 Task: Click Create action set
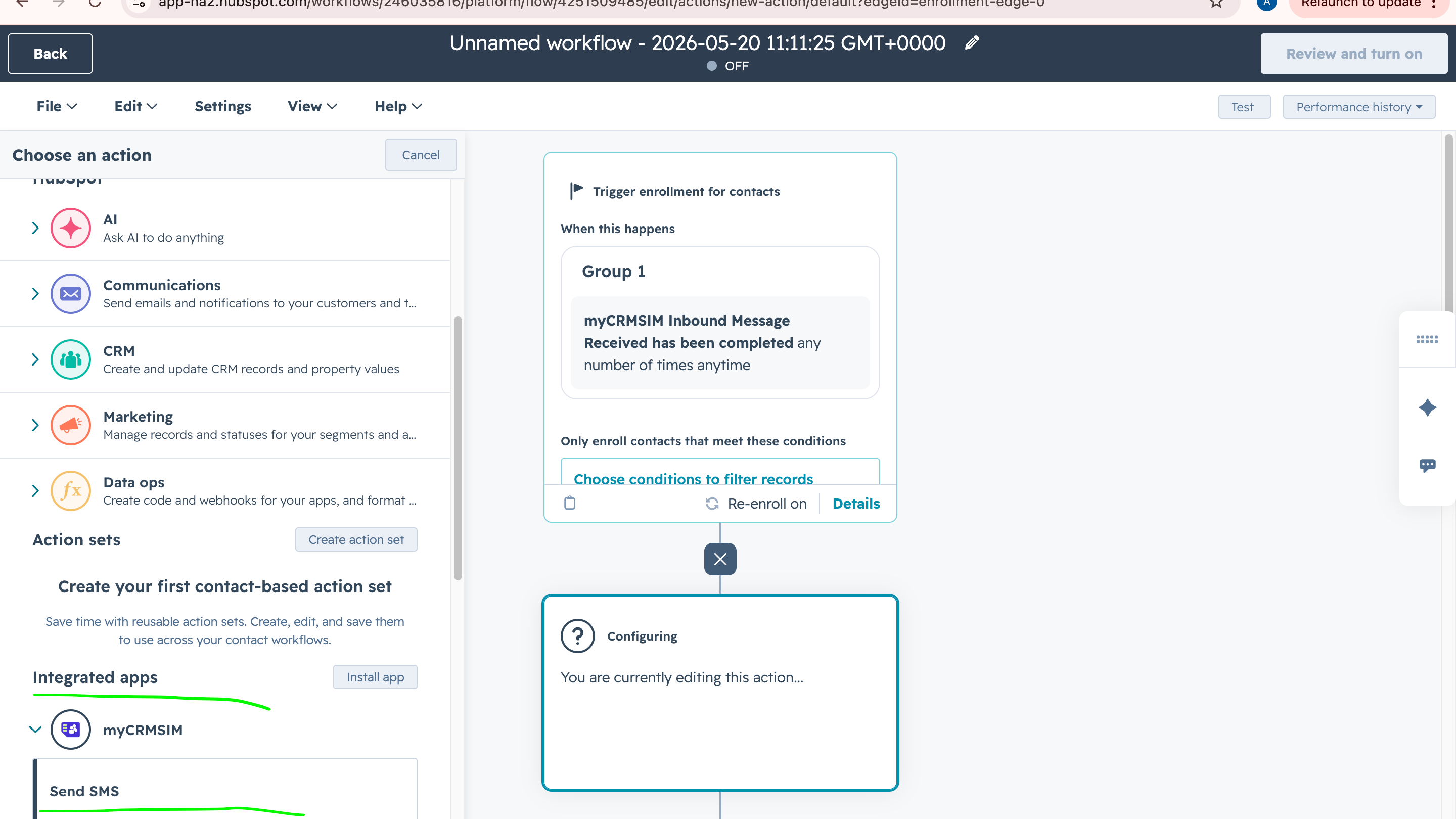click(356, 540)
